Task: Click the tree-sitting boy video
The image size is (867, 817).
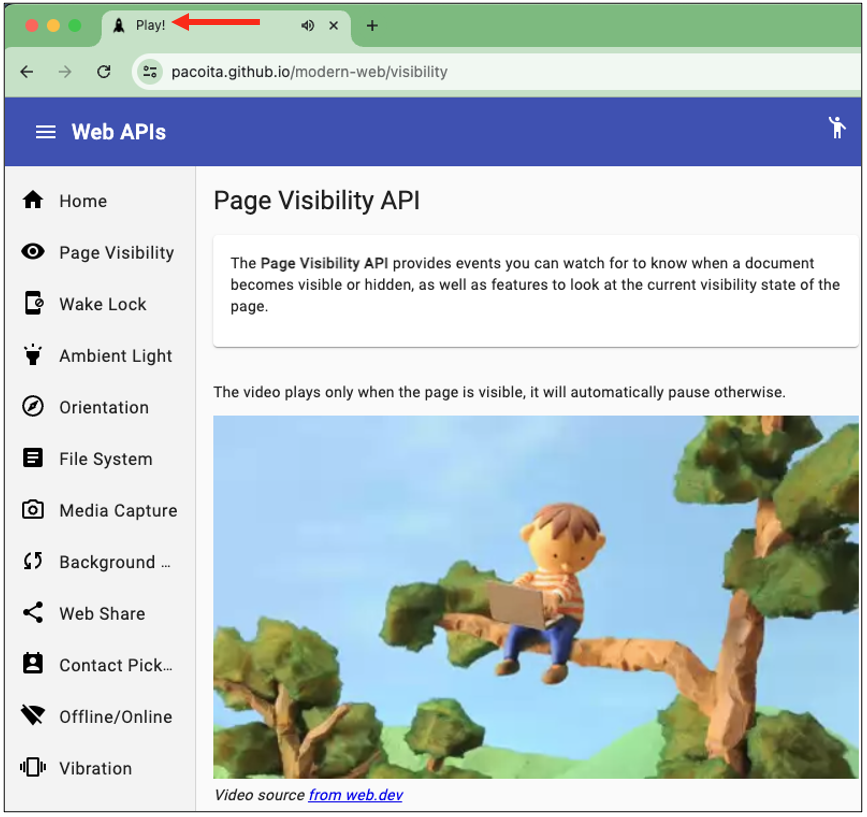Action: tap(536, 597)
